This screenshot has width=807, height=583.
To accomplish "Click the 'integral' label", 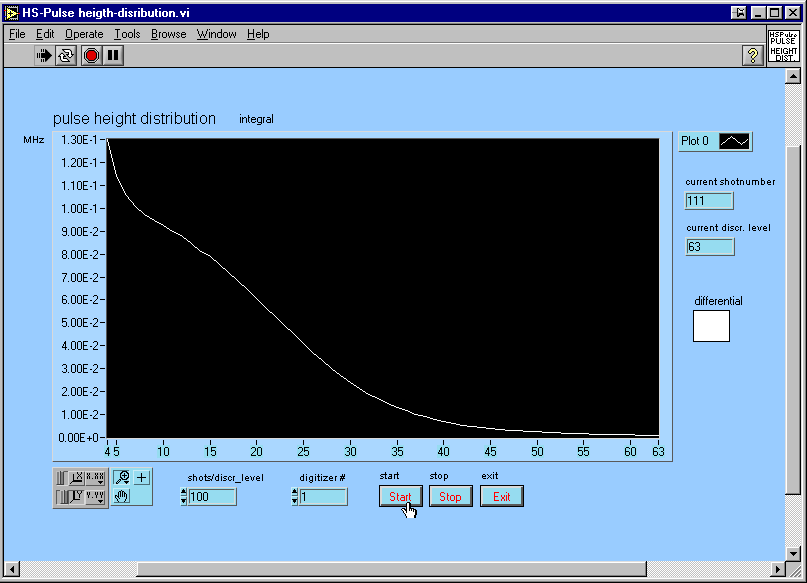I will coord(256,119).
